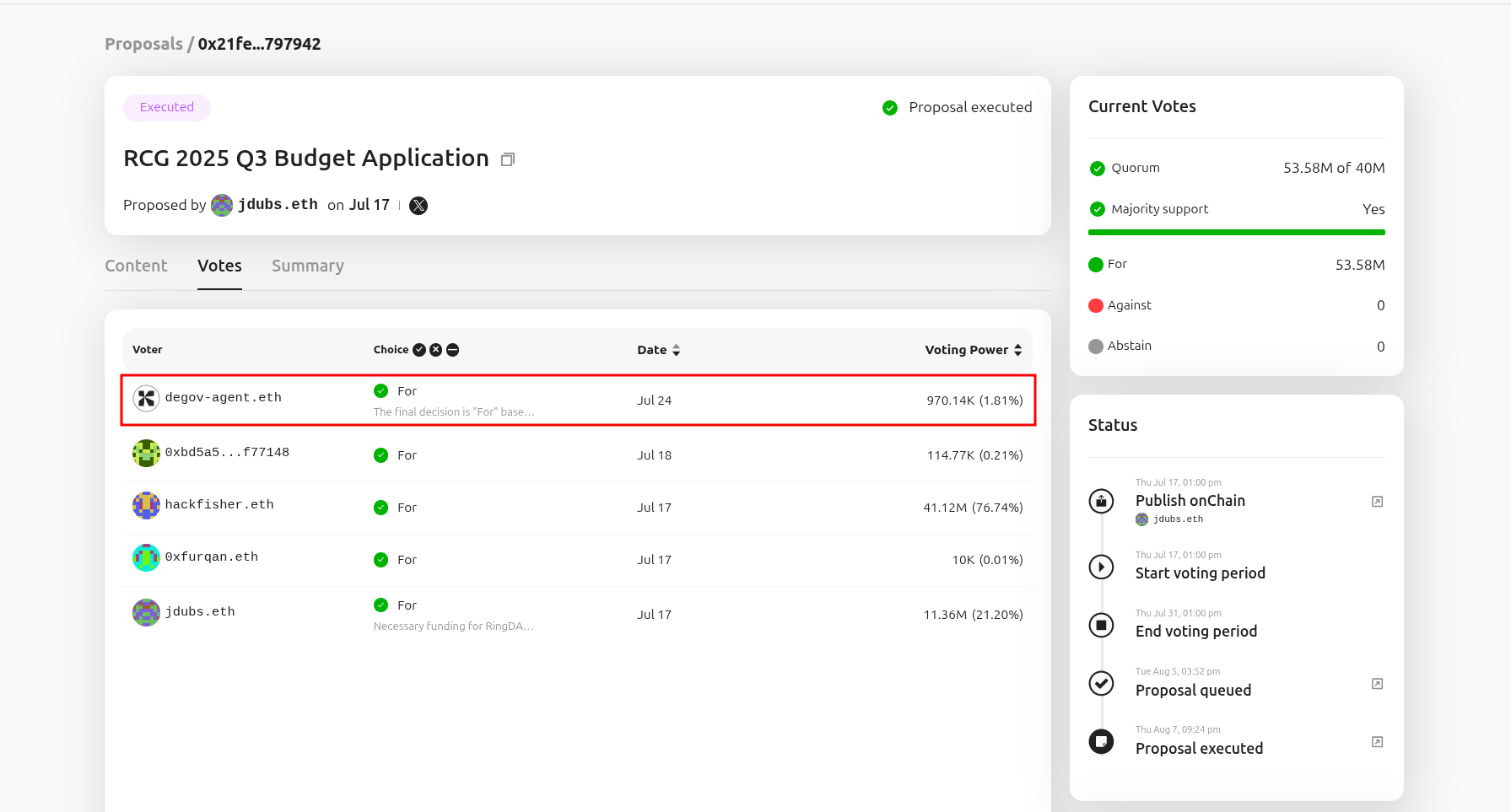Expand degov-agent.eth vote reason text
The height and width of the screenshot is (812, 1511).
click(x=454, y=412)
